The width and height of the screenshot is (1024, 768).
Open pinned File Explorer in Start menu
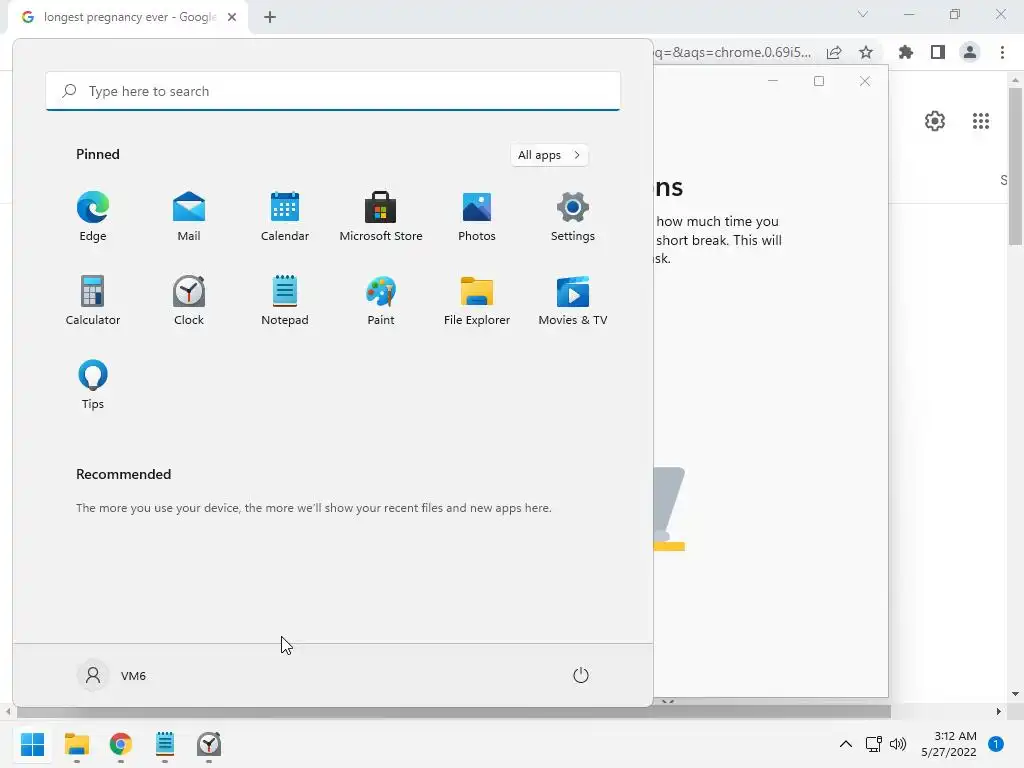(477, 300)
